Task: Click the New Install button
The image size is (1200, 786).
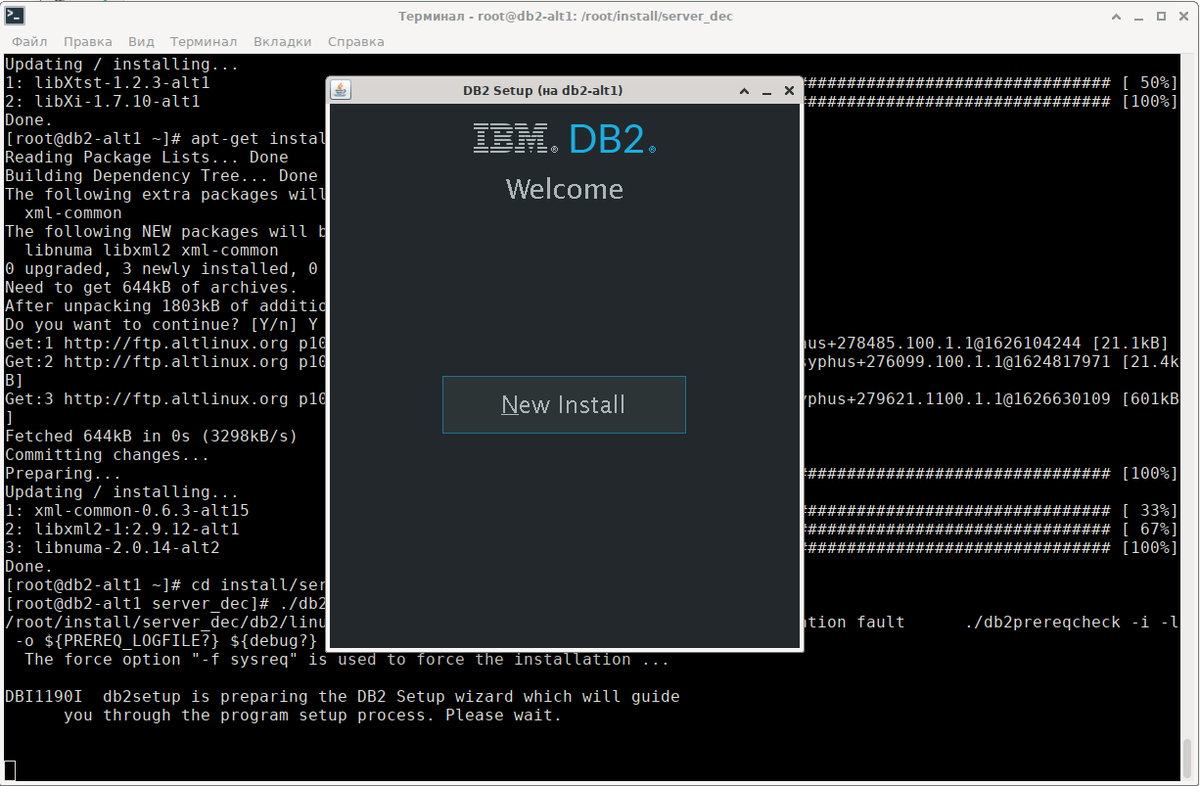Action: [564, 405]
